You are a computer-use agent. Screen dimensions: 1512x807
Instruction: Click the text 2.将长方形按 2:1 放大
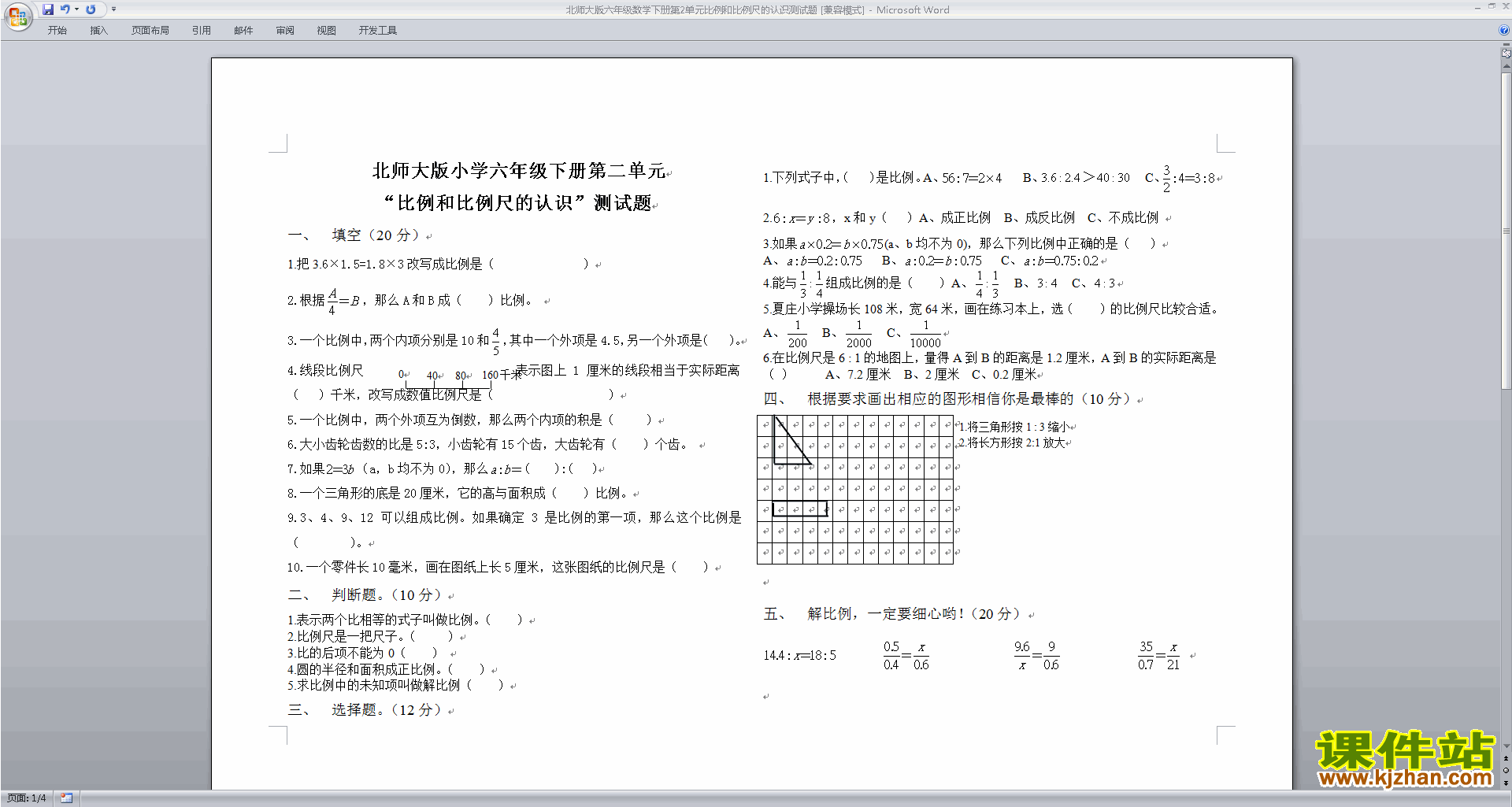pos(1011,442)
